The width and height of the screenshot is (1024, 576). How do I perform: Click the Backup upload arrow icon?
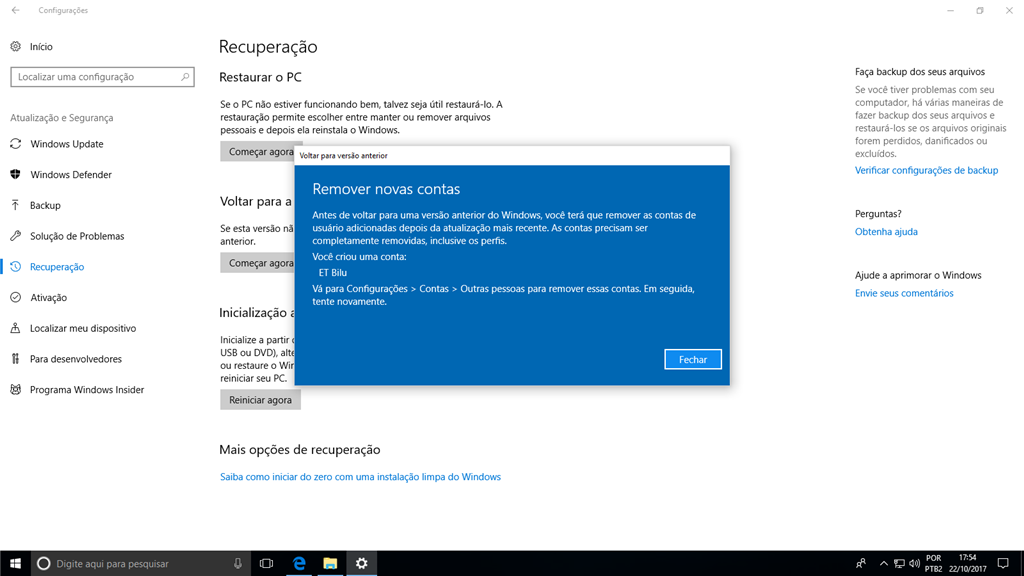tap(16, 205)
